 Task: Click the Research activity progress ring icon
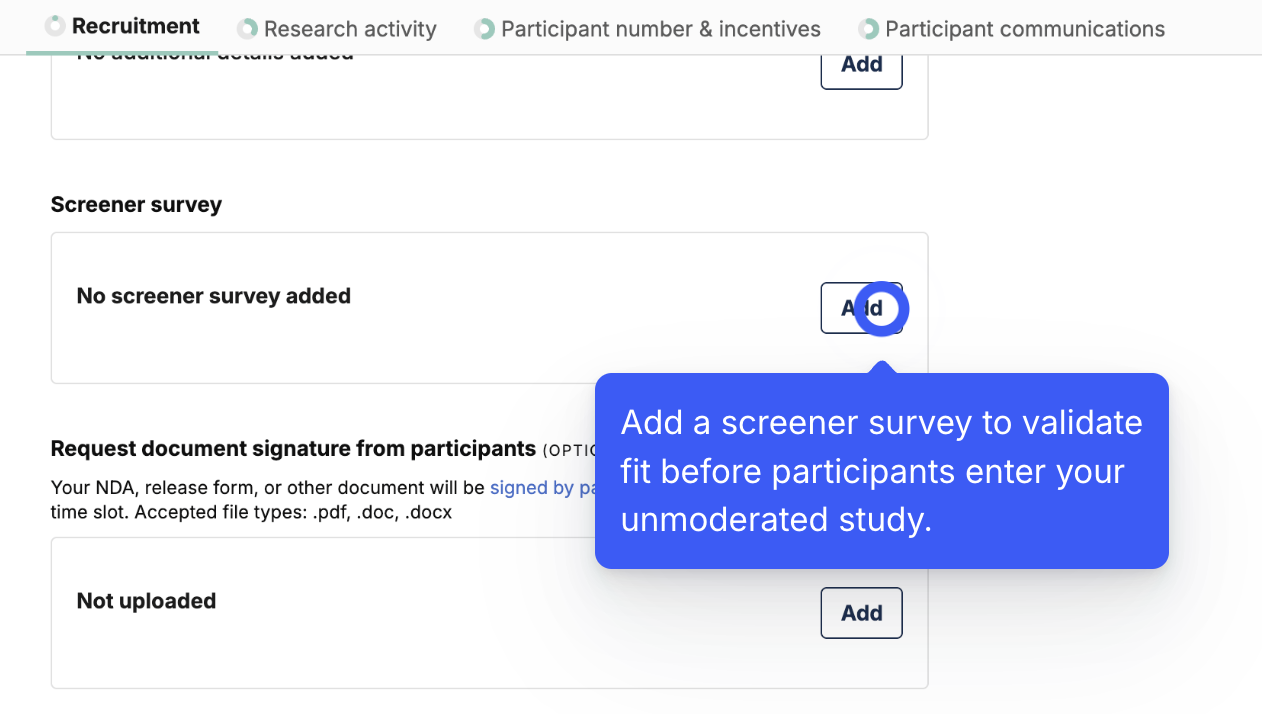(x=247, y=29)
